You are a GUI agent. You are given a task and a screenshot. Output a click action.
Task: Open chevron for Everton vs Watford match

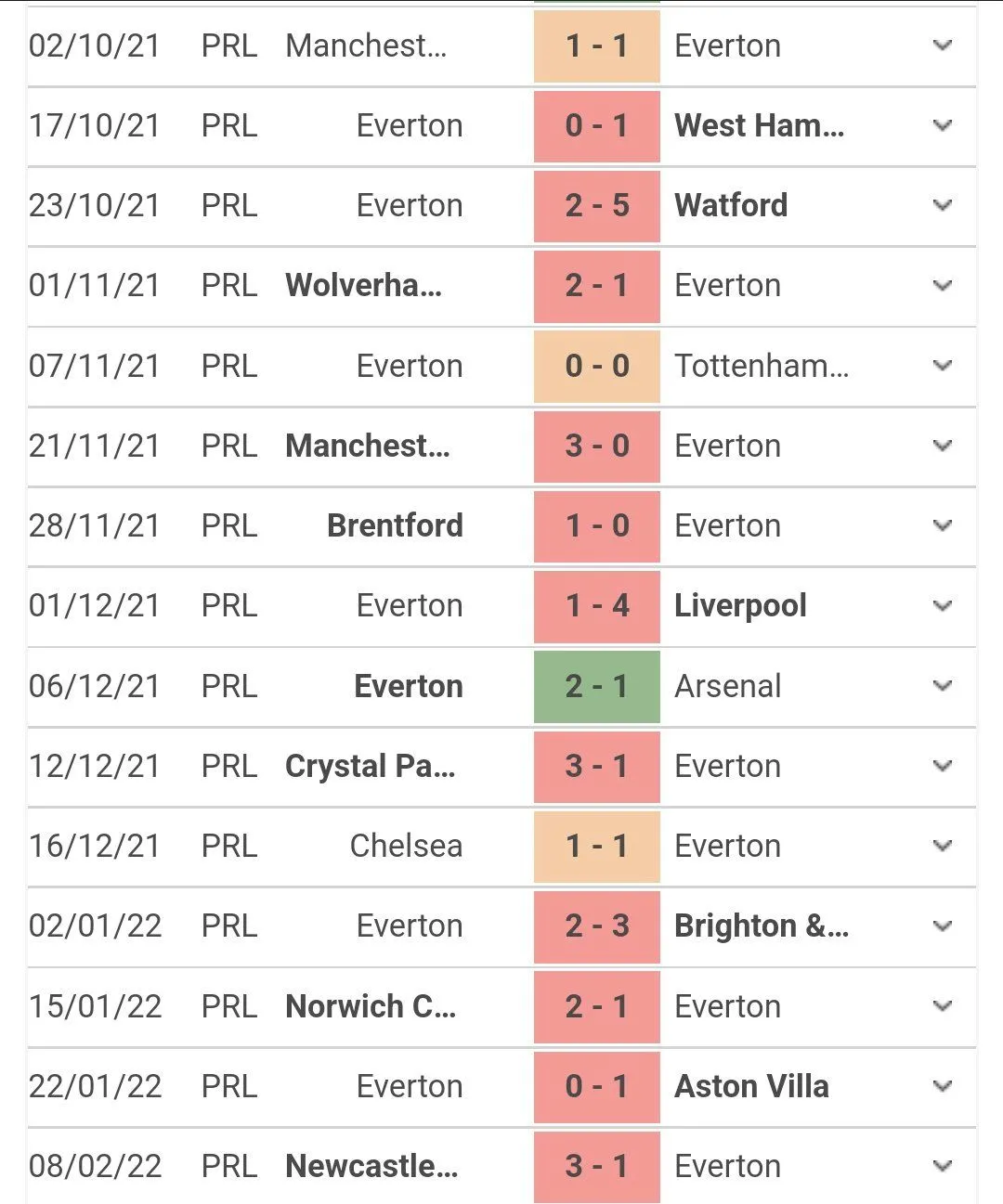(943, 205)
